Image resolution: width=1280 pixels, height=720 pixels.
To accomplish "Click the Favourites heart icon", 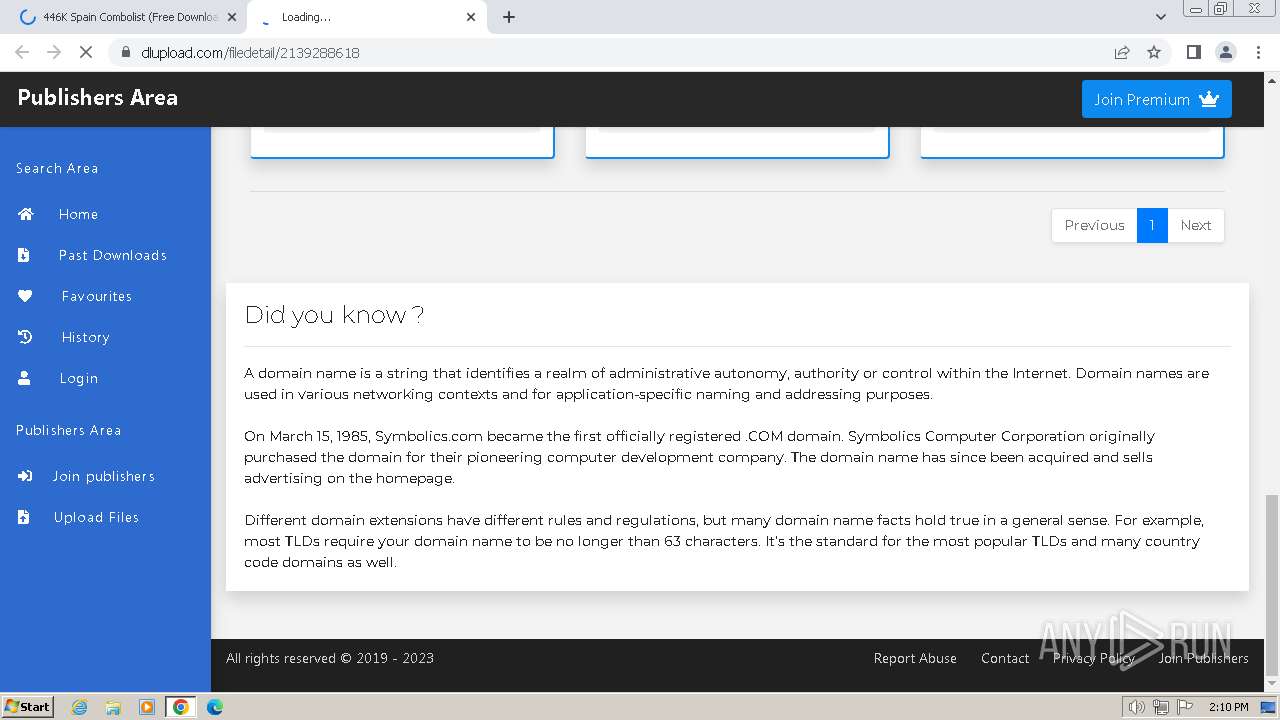I will 25,296.
